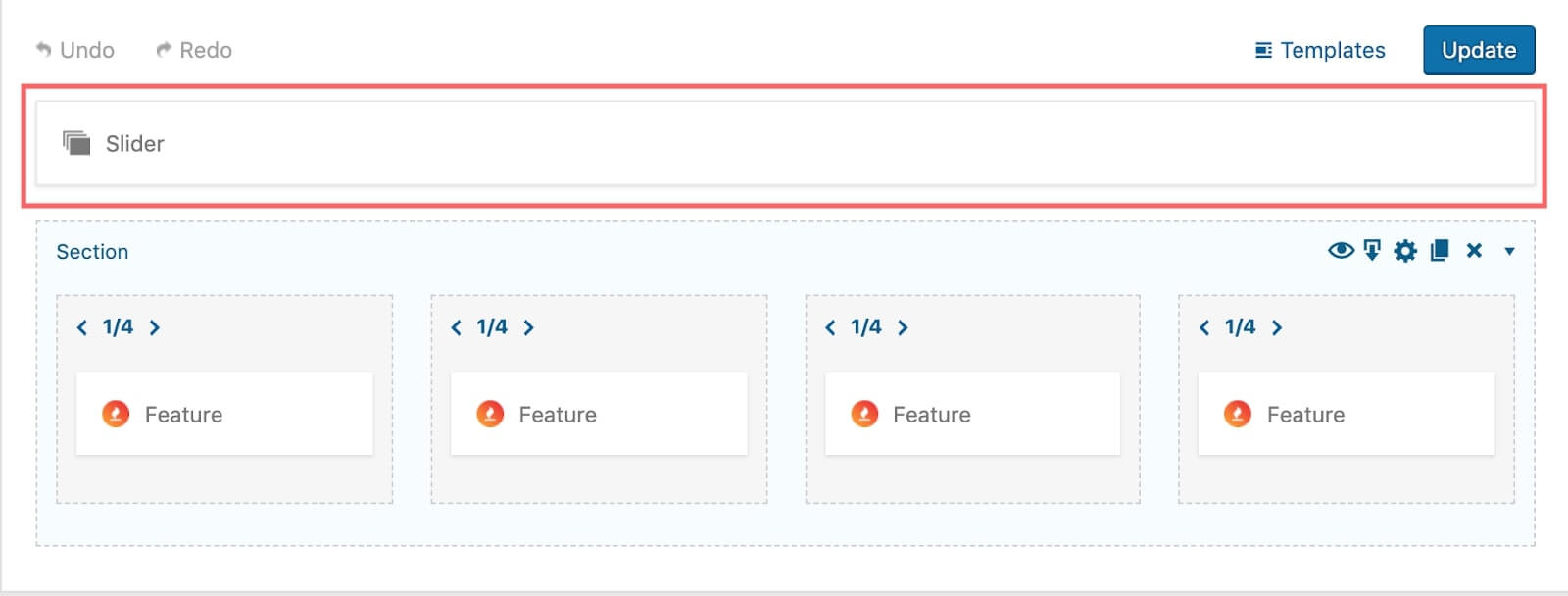Click the third Feature module flame icon

864,414
